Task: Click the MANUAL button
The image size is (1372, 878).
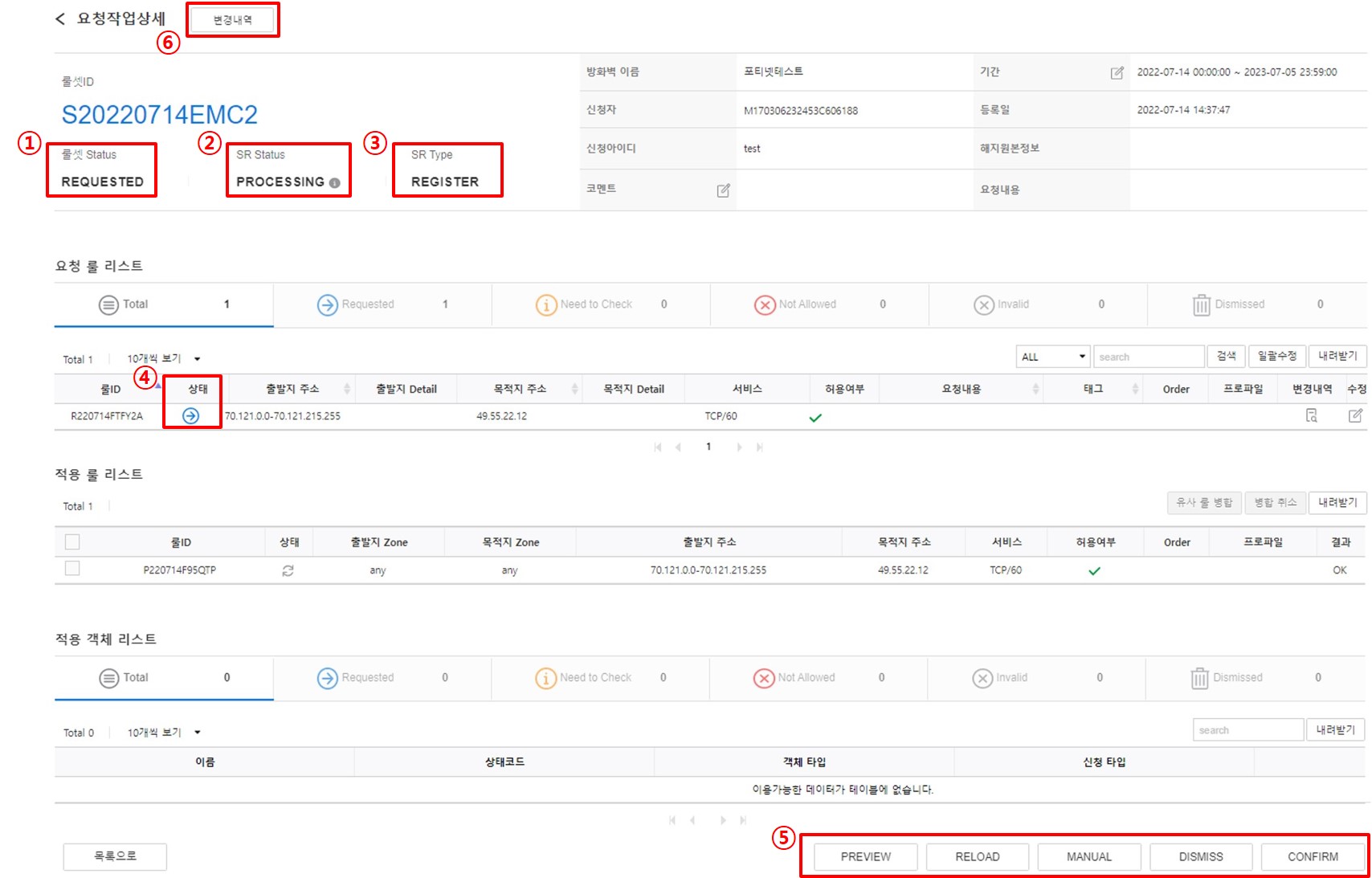Action: [x=1089, y=857]
